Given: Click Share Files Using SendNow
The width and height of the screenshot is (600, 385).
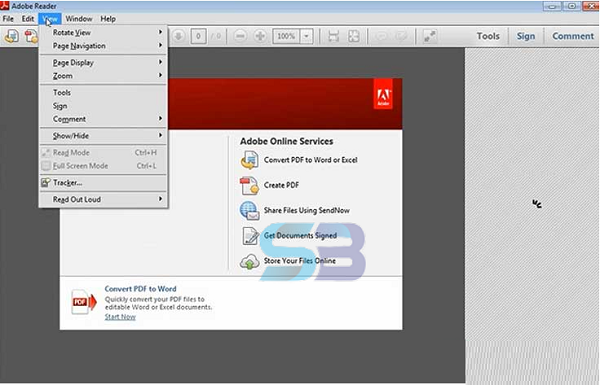Looking at the screenshot, I should pos(307,210).
